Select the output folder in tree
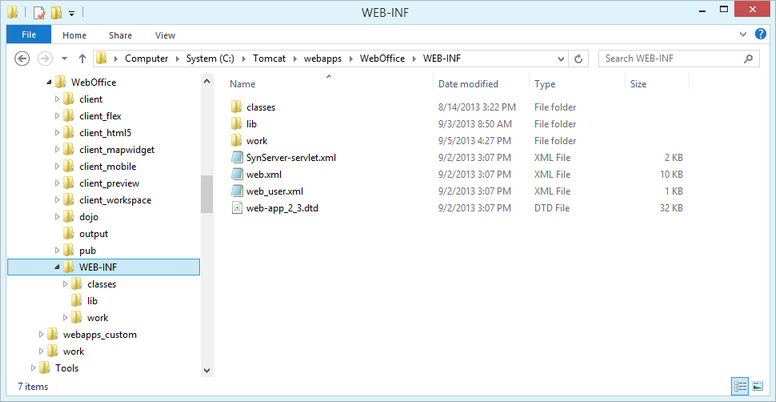 coord(94,234)
